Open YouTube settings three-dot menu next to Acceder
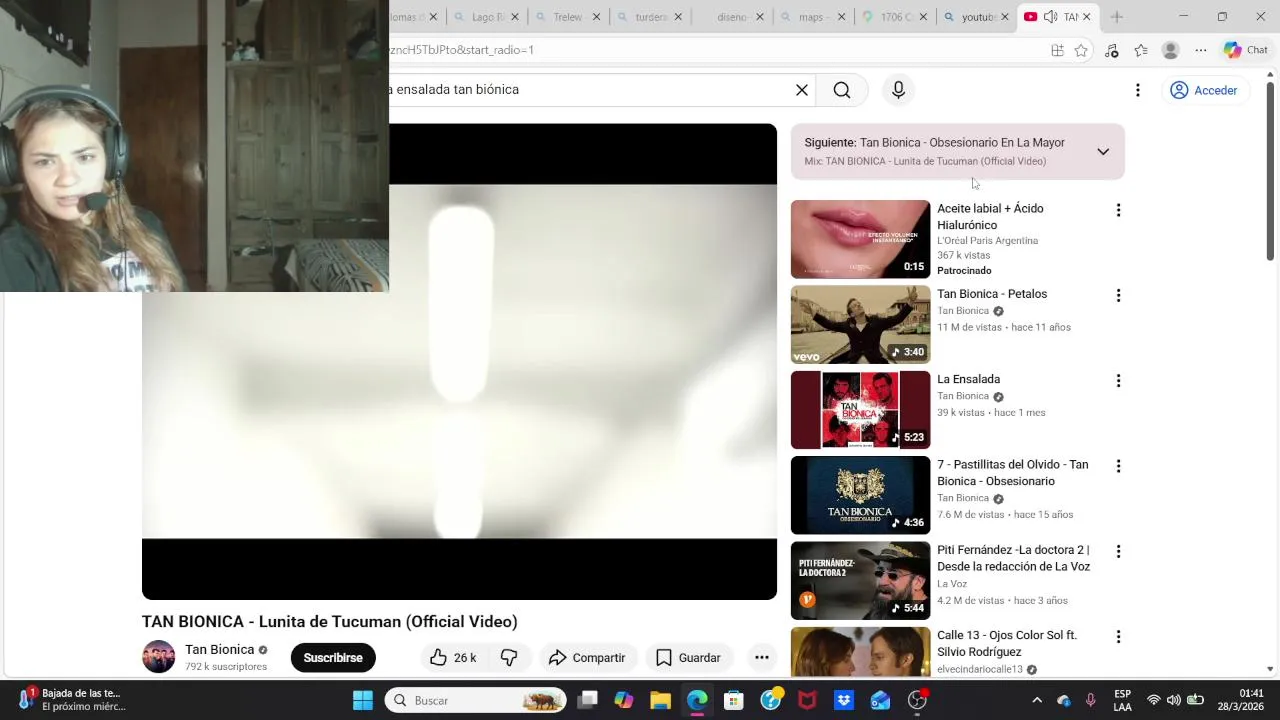This screenshot has width=1280, height=720. (x=1137, y=90)
